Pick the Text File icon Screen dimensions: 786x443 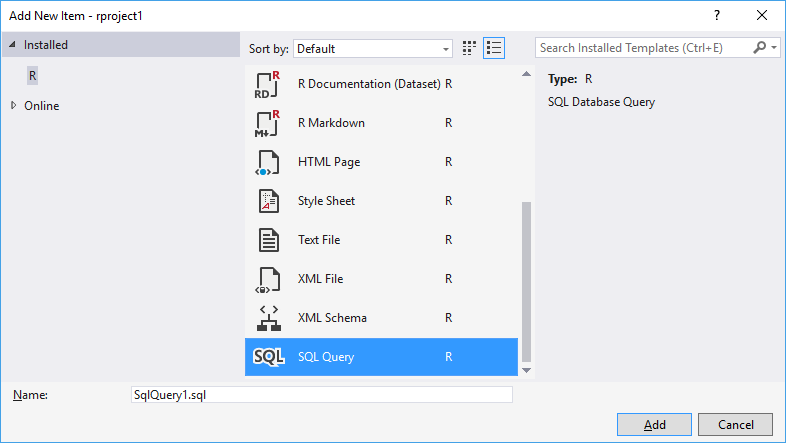[x=269, y=240]
